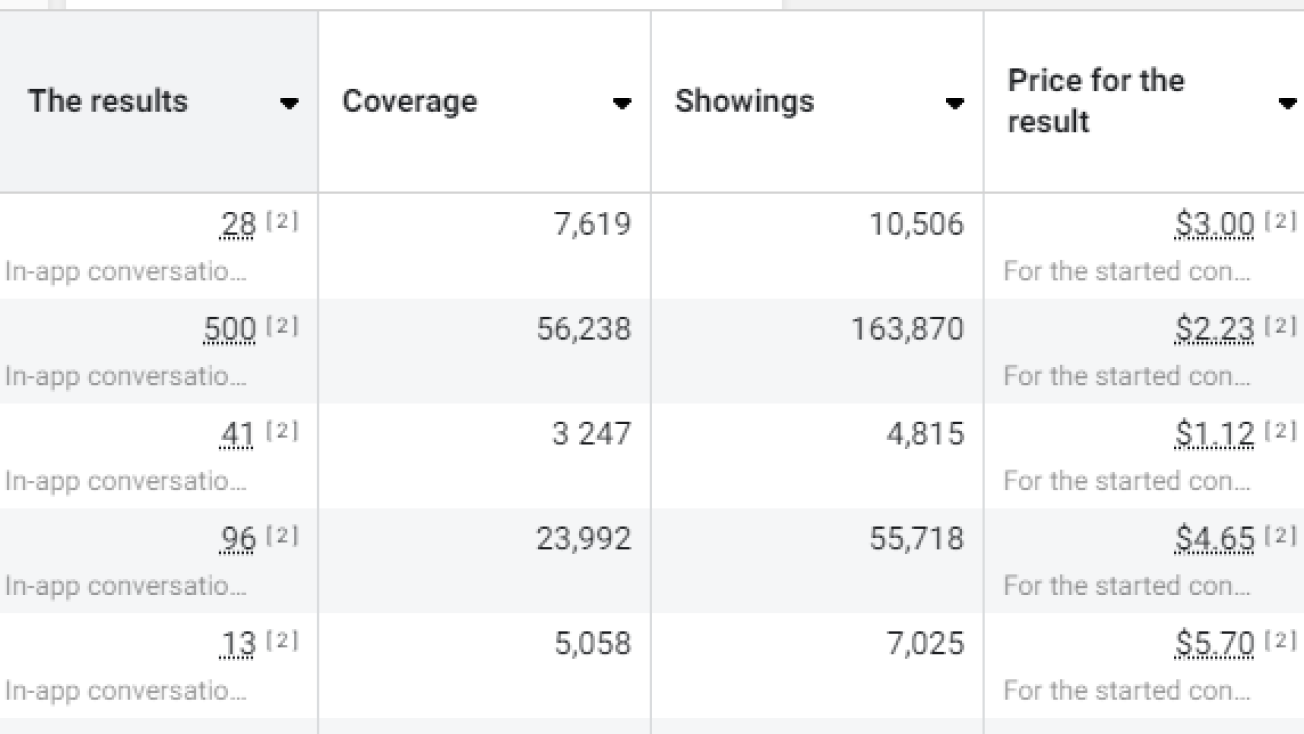Select the 56,238 coverage cell
The width and height of the screenshot is (1304, 734).
pyautogui.click(x=583, y=329)
